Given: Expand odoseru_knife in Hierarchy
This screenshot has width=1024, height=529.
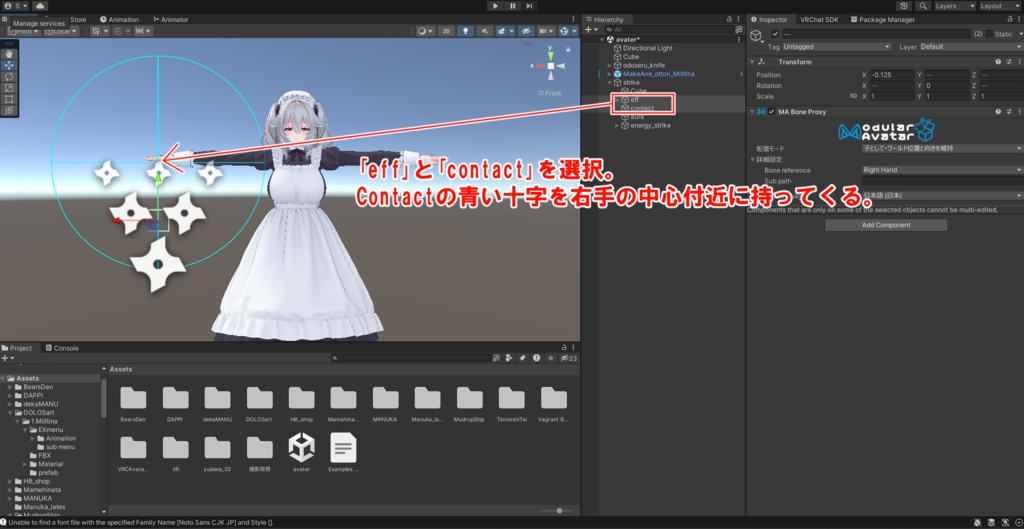Looking at the screenshot, I should 609,65.
